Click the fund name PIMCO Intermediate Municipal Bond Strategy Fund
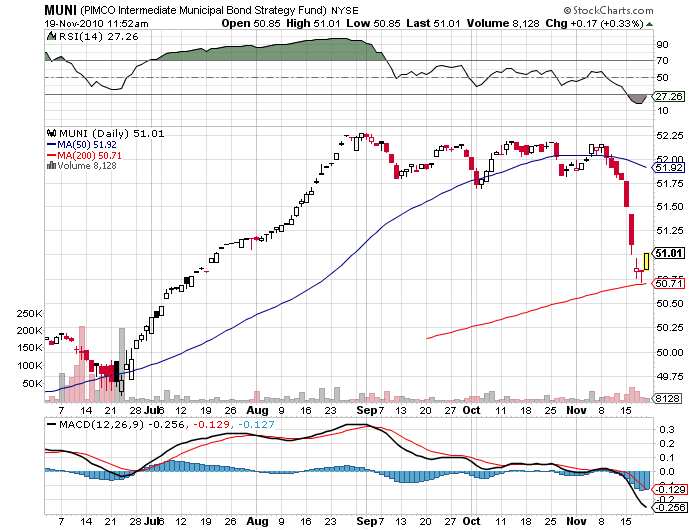The height and width of the screenshot is (530, 700). click(204, 10)
